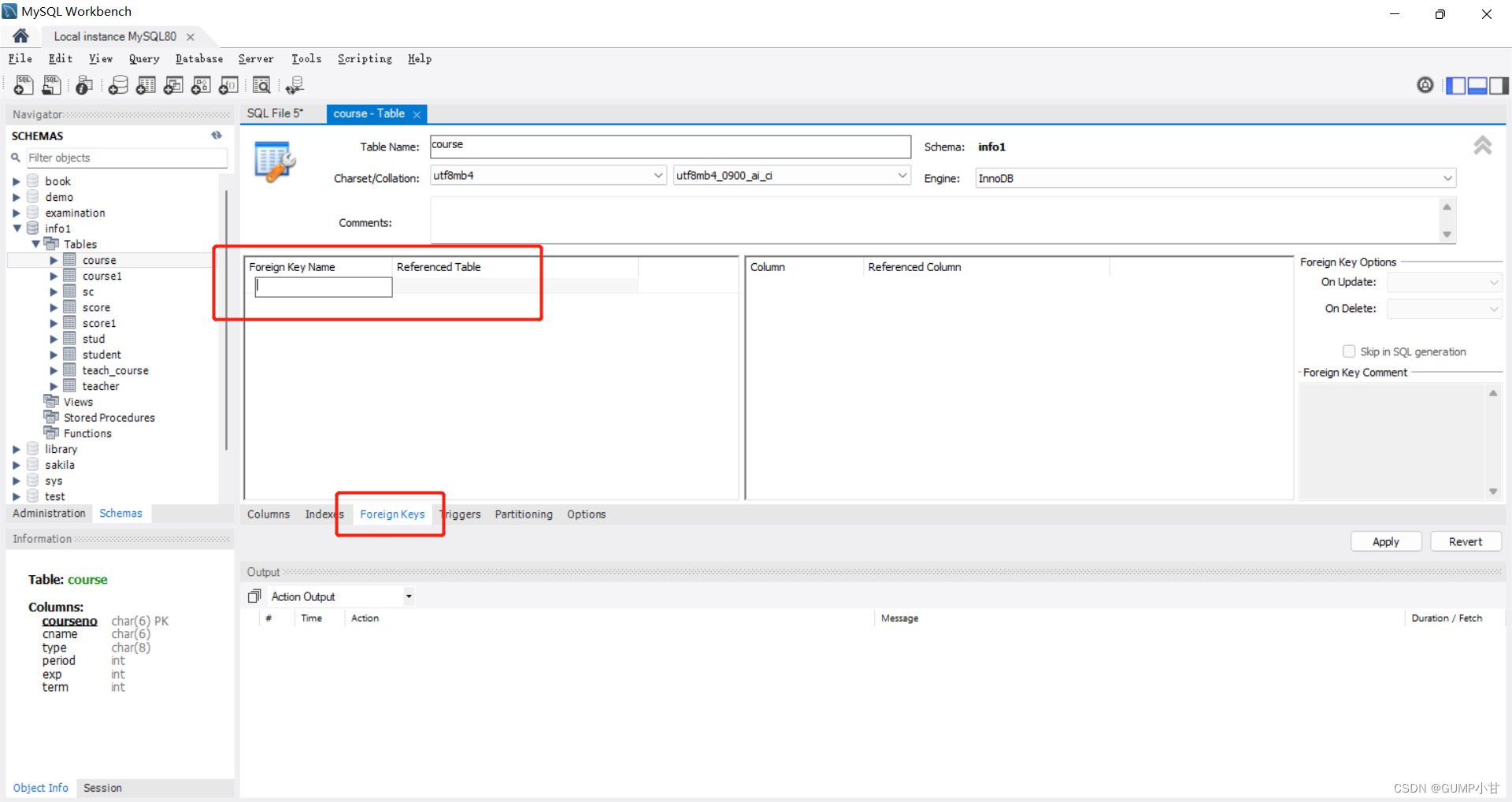The height and width of the screenshot is (802, 1512).
Task: Expand the book schema
Action: (16, 181)
